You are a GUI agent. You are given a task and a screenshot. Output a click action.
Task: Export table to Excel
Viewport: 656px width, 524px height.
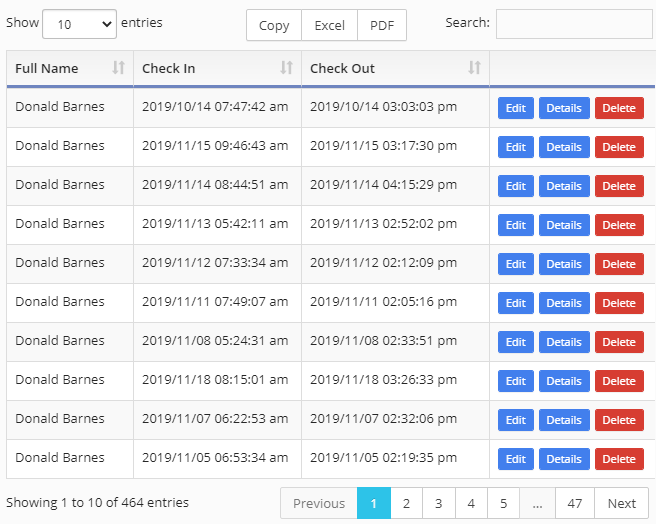(329, 26)
